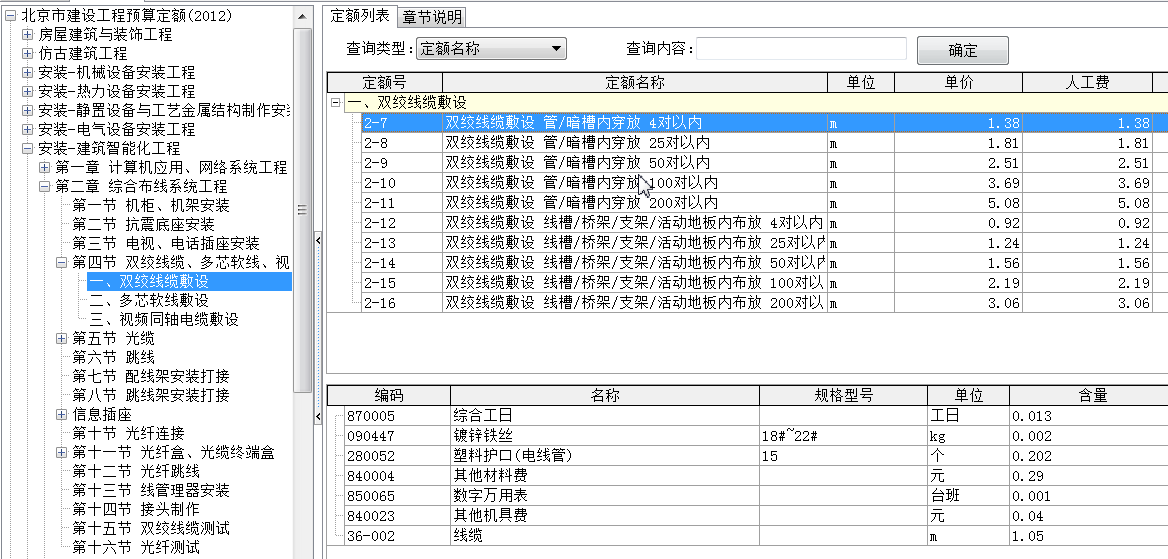The image size is (1168, 559).
Task: Click 镀锌铁丝 material row
Action: [755, 436]
